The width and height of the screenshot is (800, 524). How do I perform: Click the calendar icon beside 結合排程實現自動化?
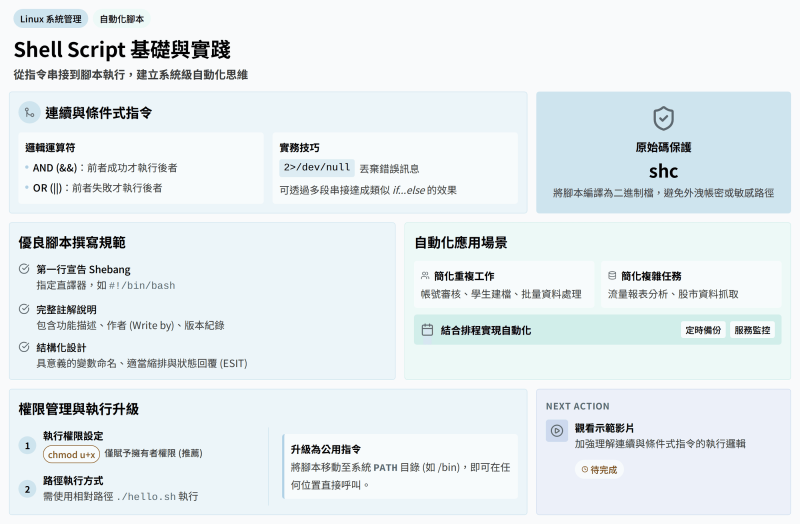click(428, 330)
